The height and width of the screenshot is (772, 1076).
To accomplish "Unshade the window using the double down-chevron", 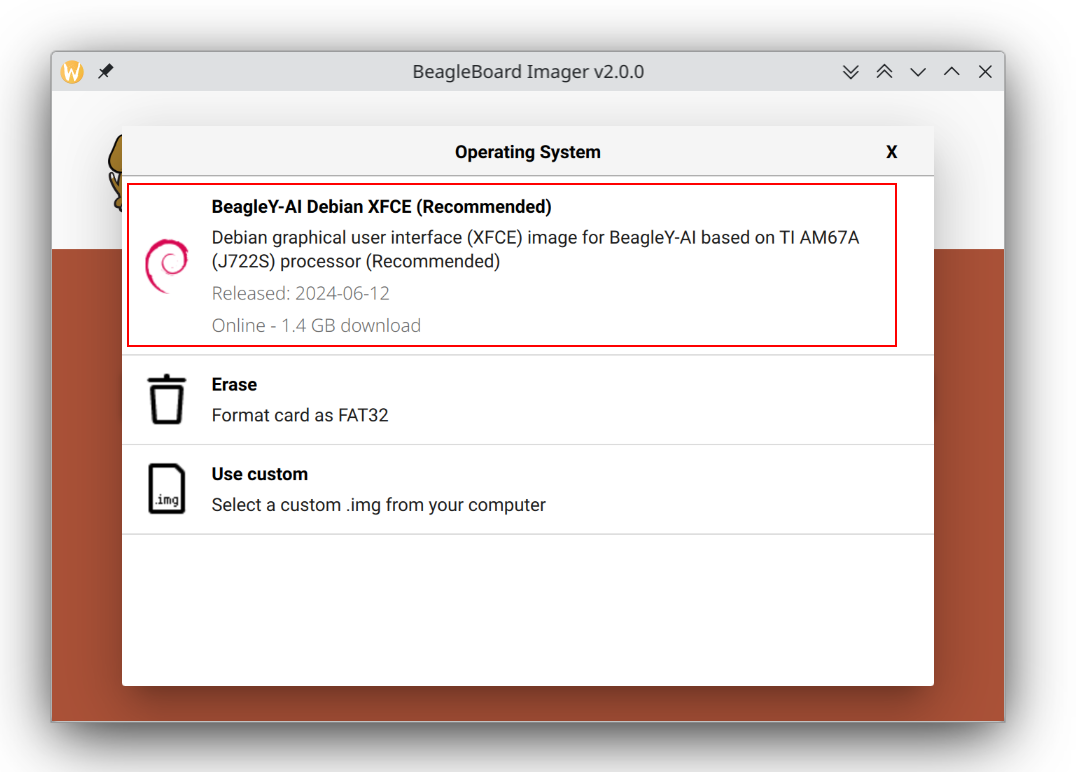I will pos(851,71).
